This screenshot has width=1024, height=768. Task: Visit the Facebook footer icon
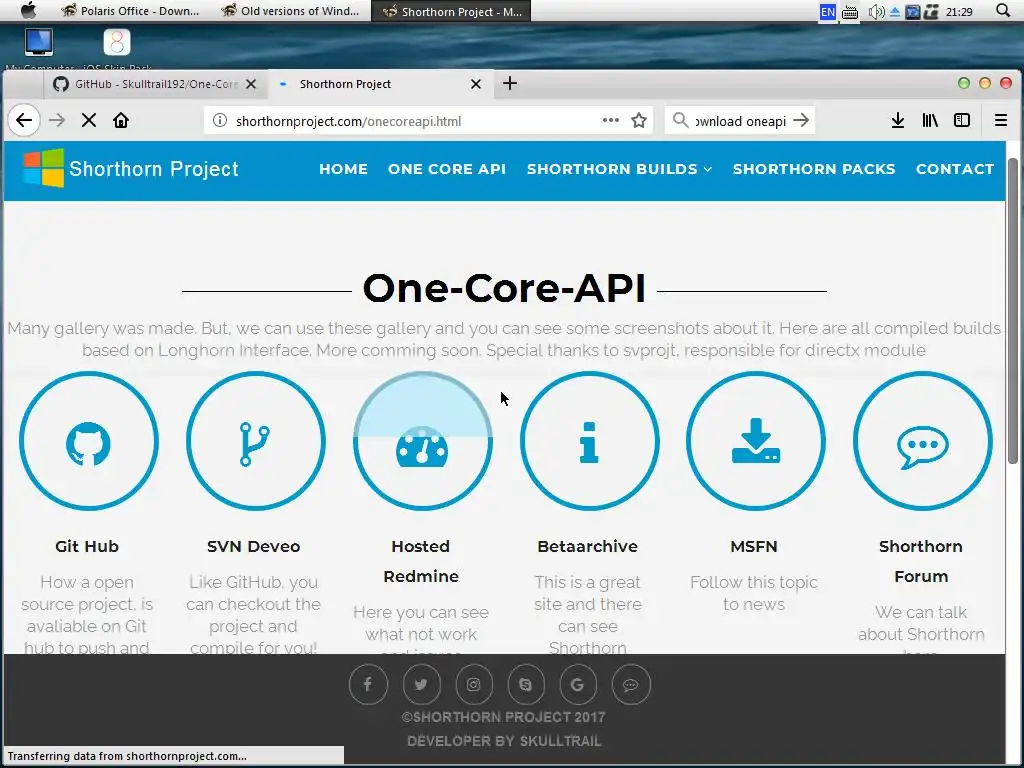(368, 684)
